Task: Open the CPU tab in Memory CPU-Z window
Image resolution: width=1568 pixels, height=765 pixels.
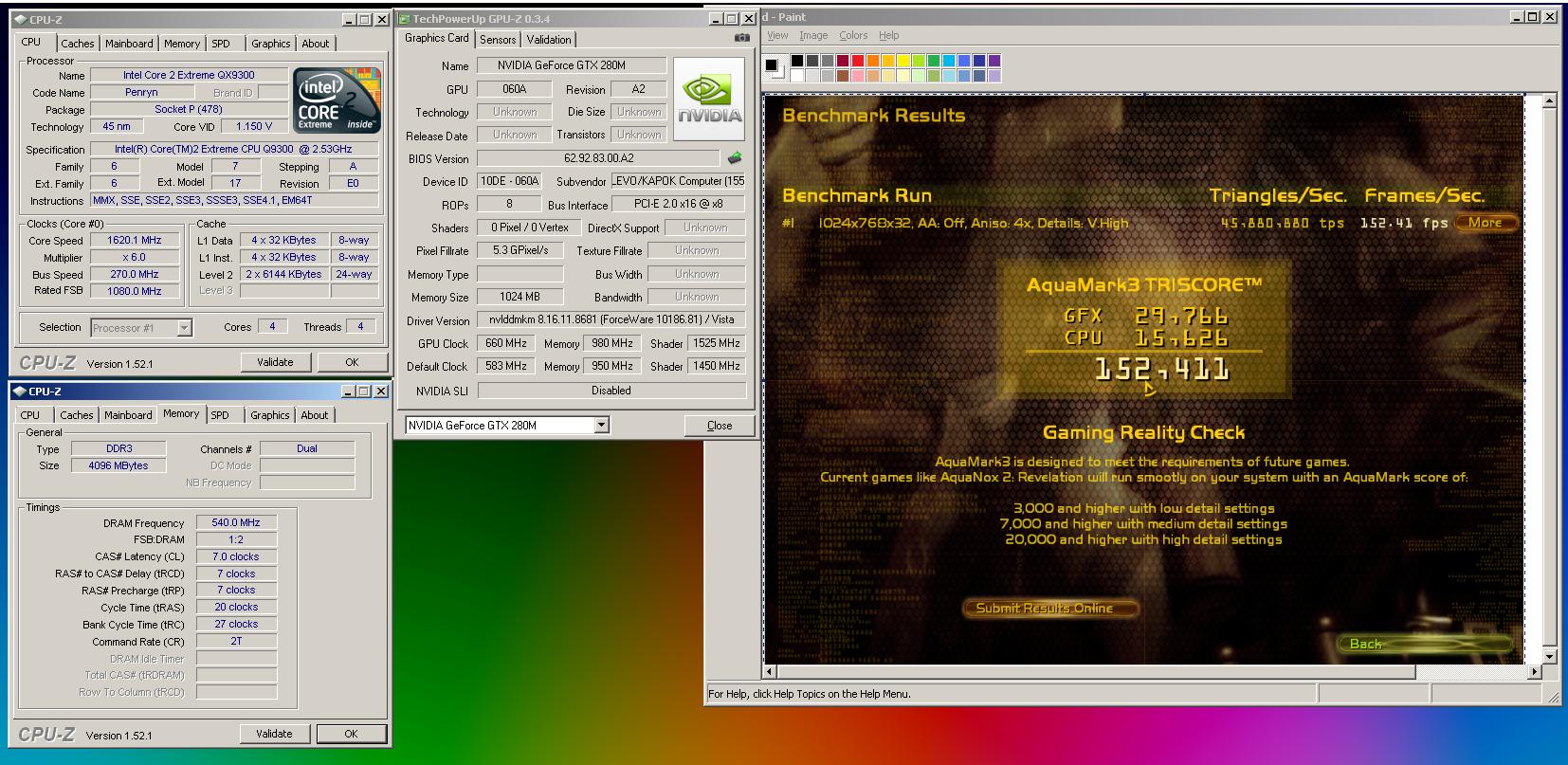Action: (x=30, y=415)
